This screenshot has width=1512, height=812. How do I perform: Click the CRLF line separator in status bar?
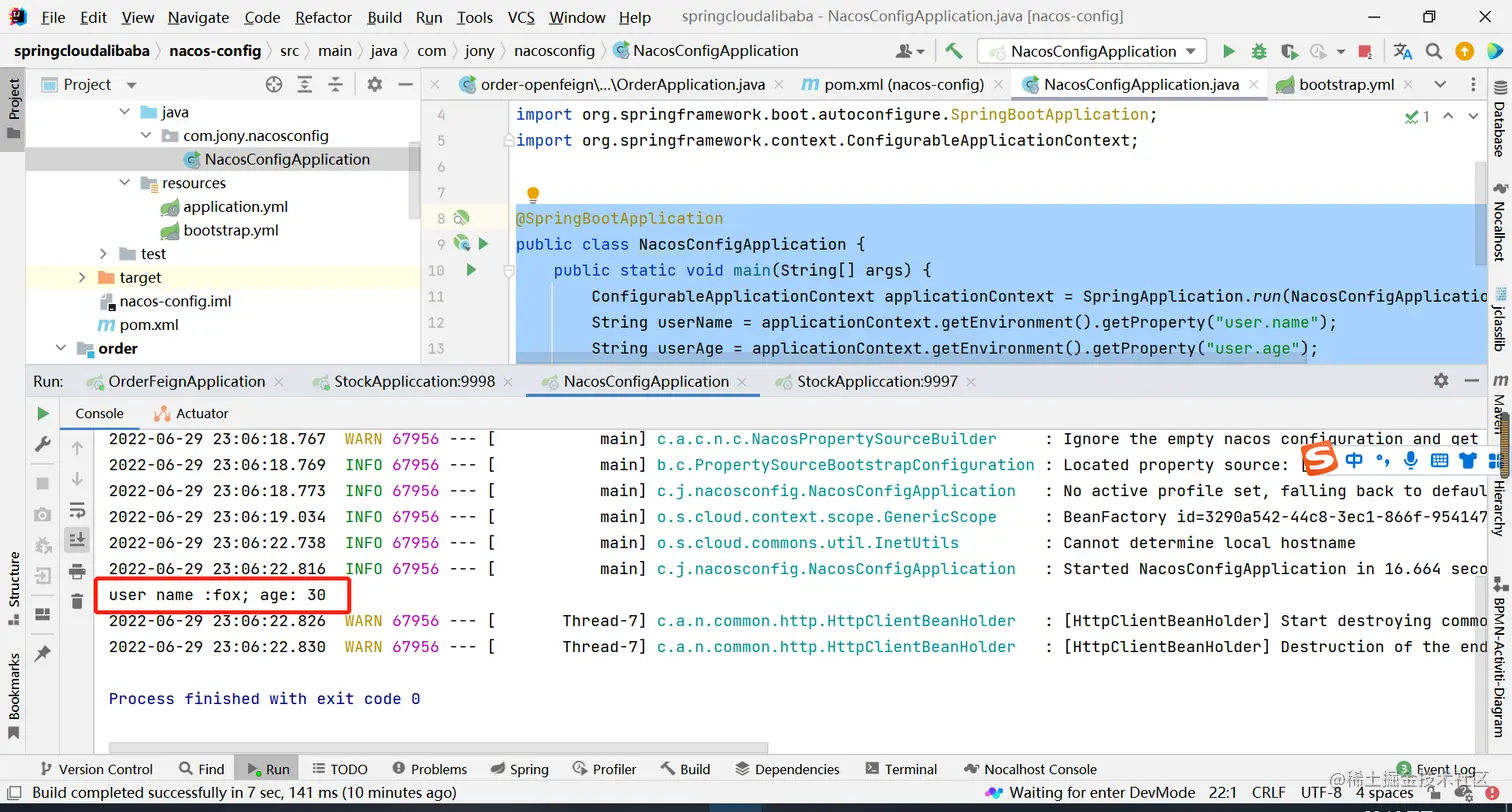tap(1268, 793)
